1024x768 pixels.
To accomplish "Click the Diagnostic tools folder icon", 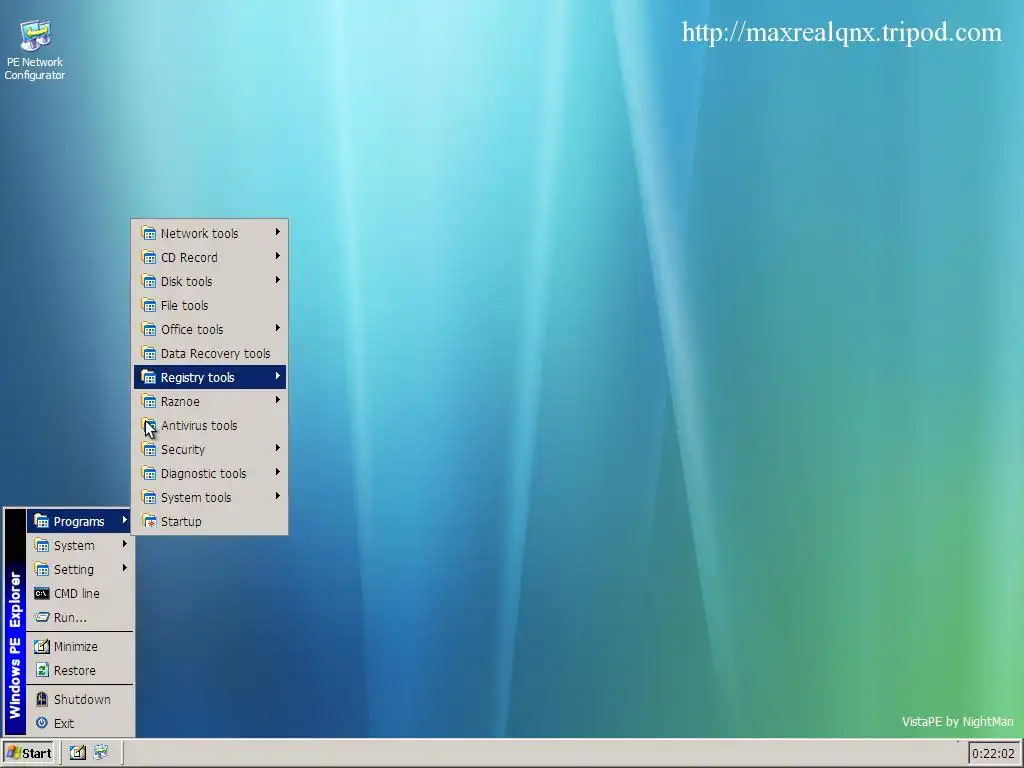I will click(x=149, y=473).
